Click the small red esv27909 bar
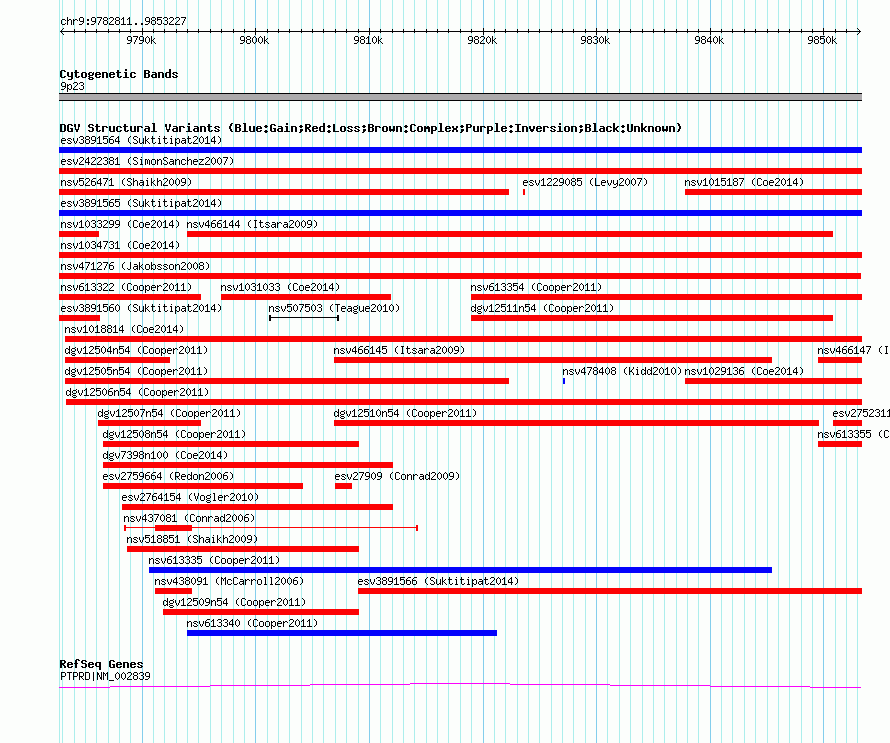 tap(343, 486)
